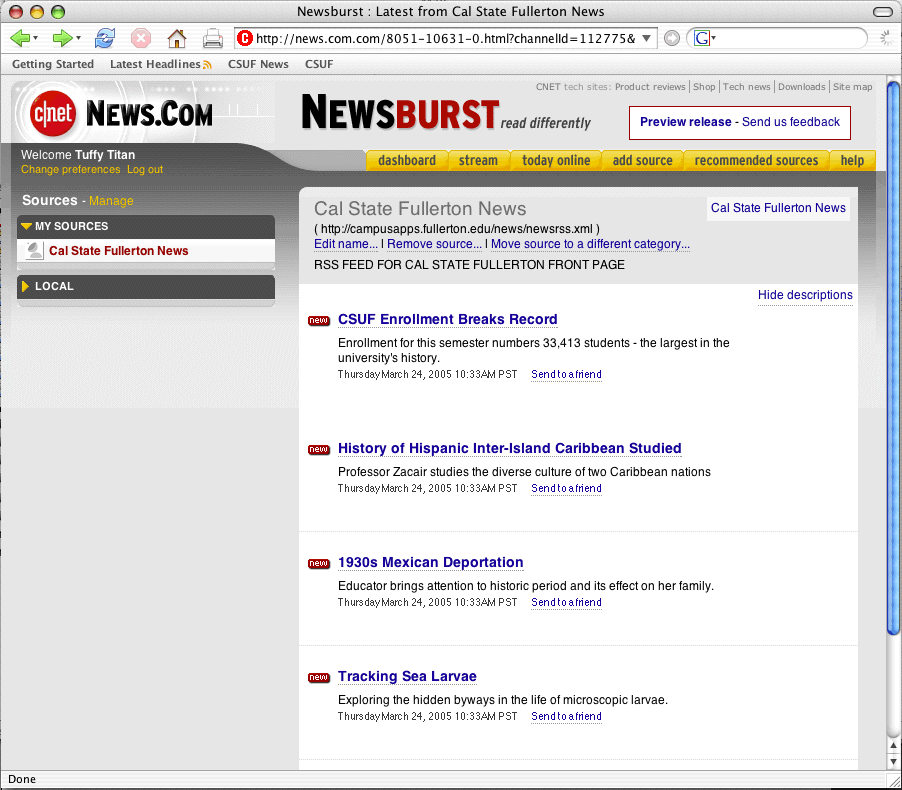Go back with the green left arrow

coord(20,39)
